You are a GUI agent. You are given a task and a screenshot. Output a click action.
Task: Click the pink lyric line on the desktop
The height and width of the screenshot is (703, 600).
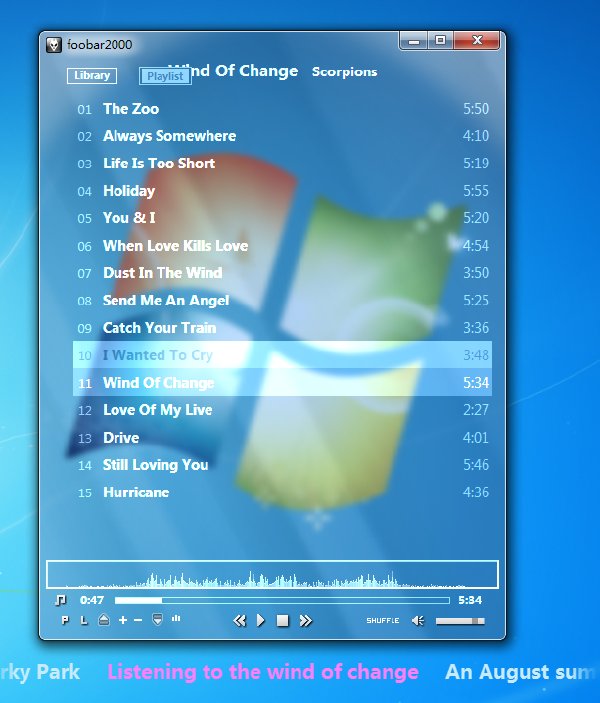(x=263, y=672)
